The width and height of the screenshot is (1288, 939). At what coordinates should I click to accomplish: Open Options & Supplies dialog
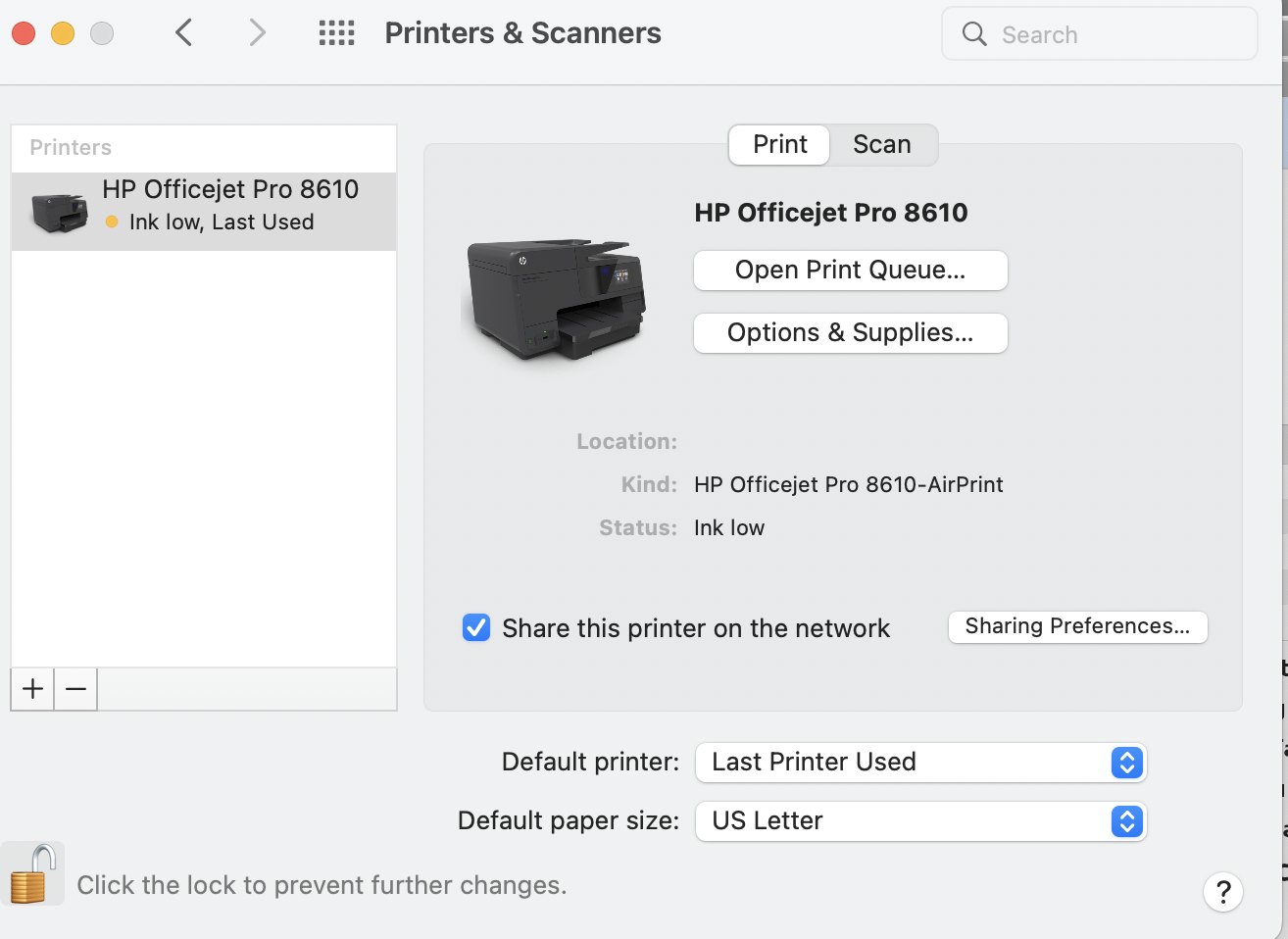(x=850, y=333)
